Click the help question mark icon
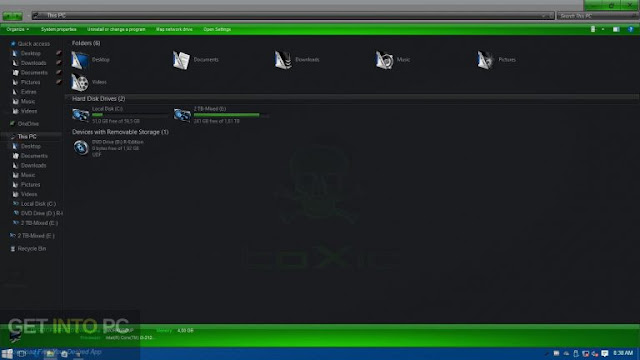Image resolution: width=640 pixels, height=360 pixels. [630, 29]
